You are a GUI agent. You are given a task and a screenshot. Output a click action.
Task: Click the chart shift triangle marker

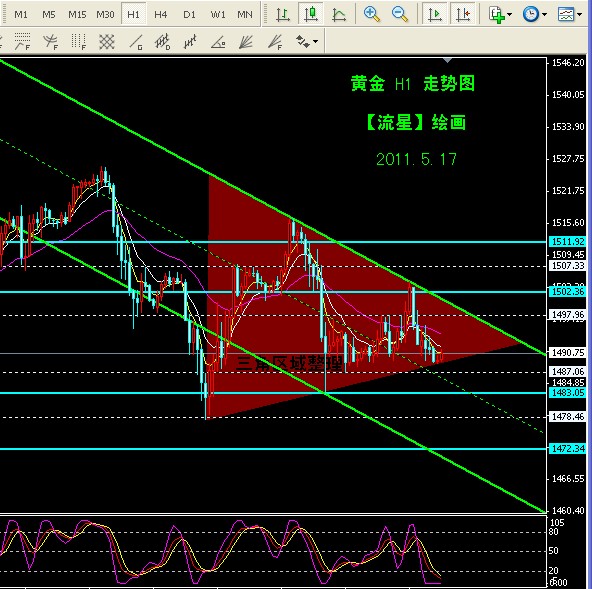(x=447, y=60)
